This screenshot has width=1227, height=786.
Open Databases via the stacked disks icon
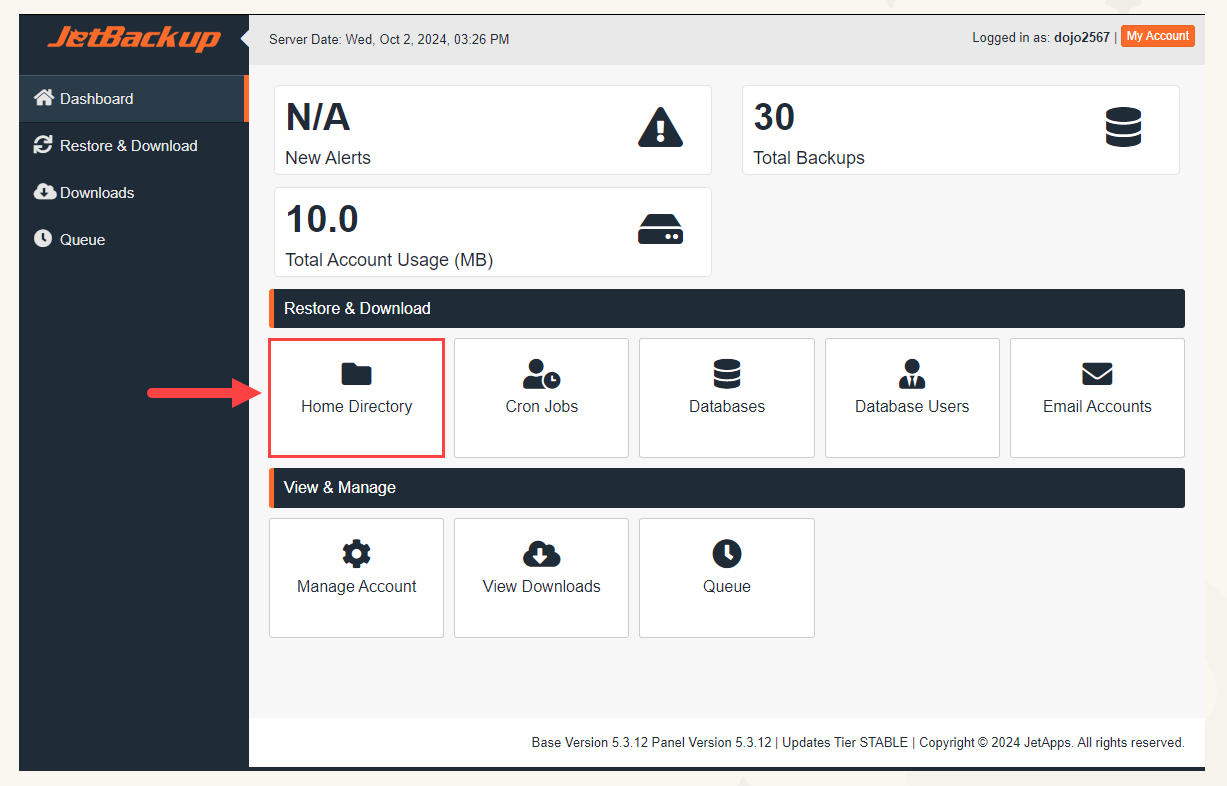click(726, 374)
